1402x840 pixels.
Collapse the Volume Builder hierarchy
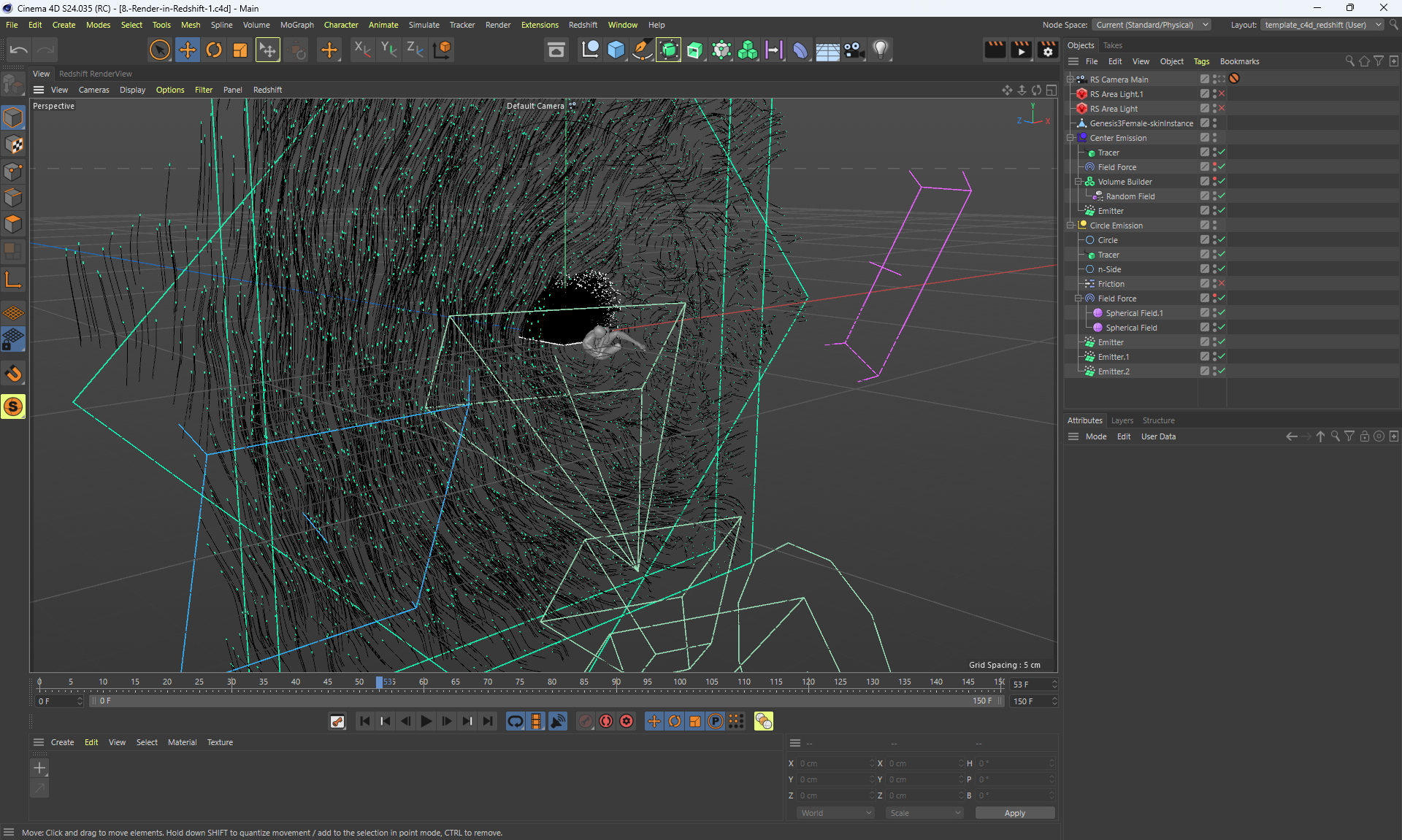click(x=1078, y=181)
